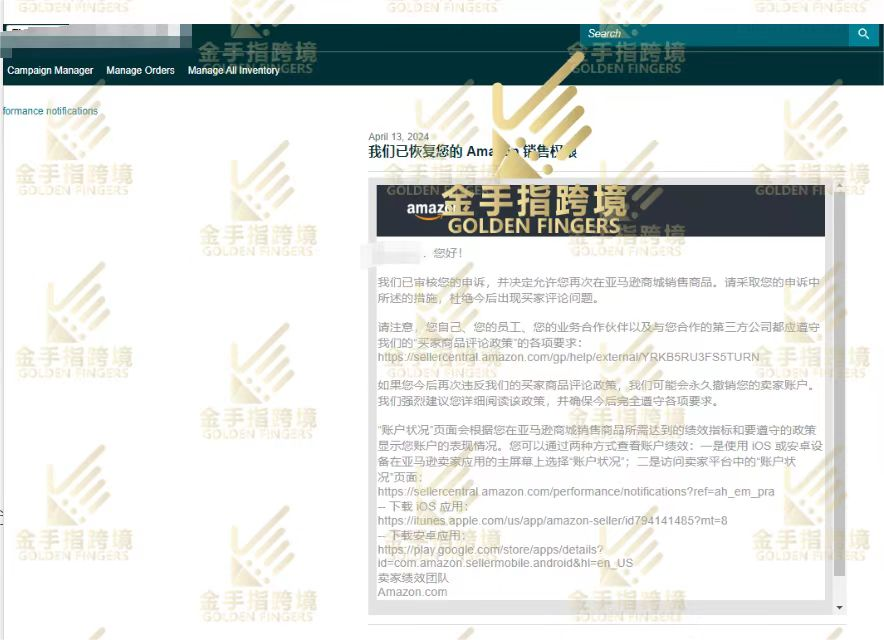Focus the Search input field
This screenshot has height=640, width=884.
point(714,34)
